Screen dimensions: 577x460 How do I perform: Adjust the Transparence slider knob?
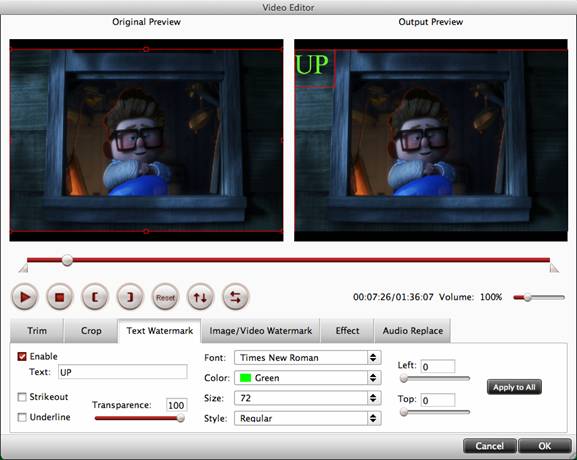(x=180, y=418)
